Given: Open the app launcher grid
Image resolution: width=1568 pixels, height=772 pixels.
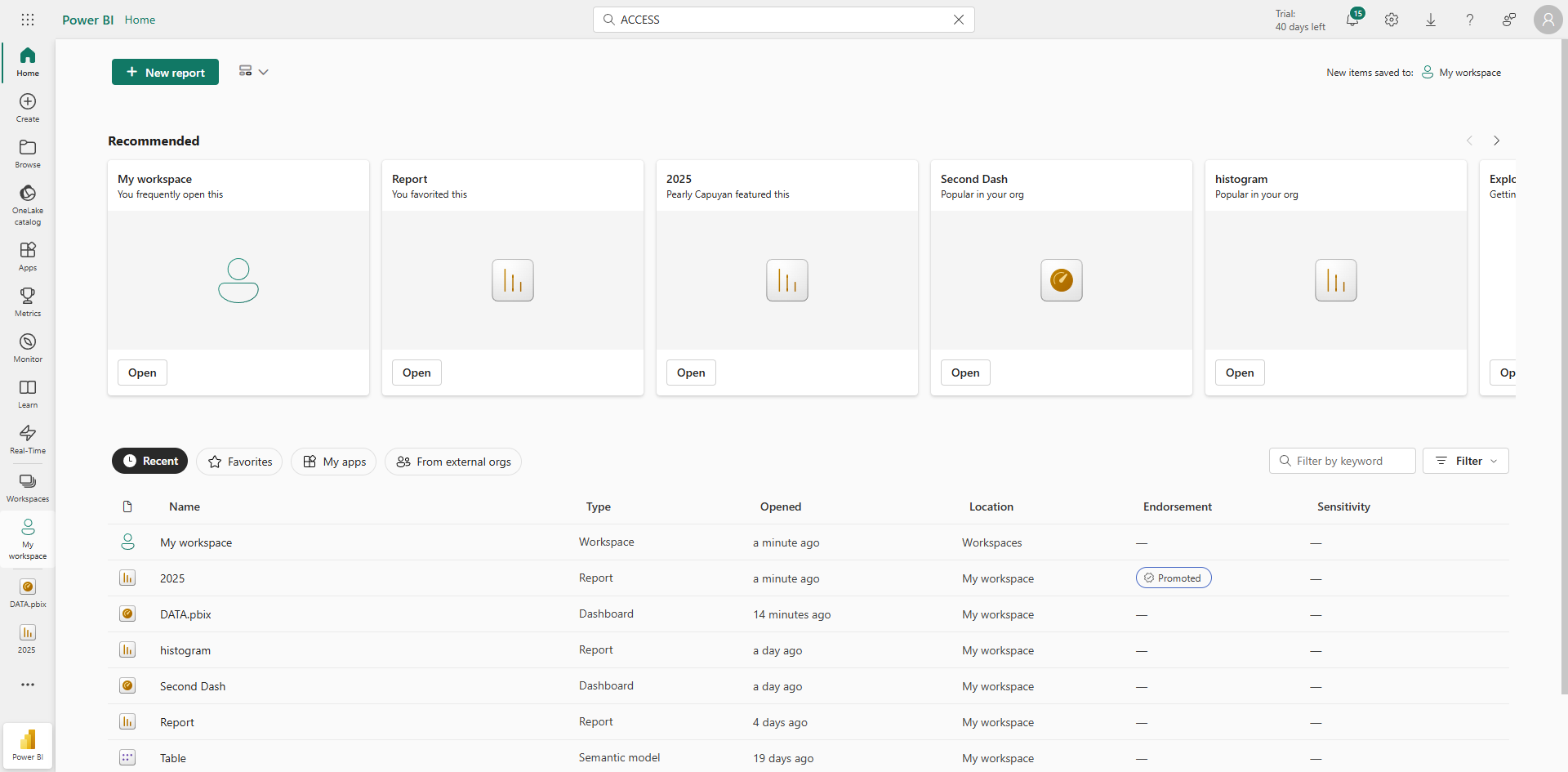Looking at the screenshot, I should tap(28, 20).
